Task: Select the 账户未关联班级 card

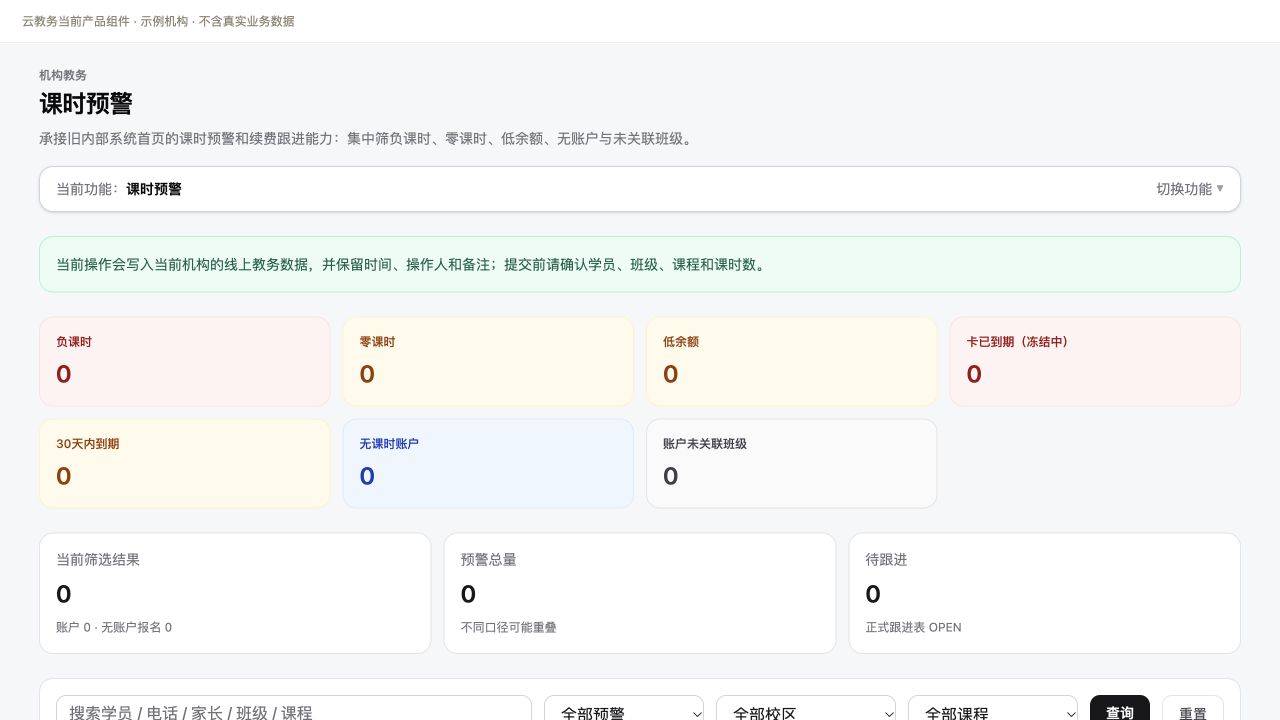Action: tap(792, 464)
